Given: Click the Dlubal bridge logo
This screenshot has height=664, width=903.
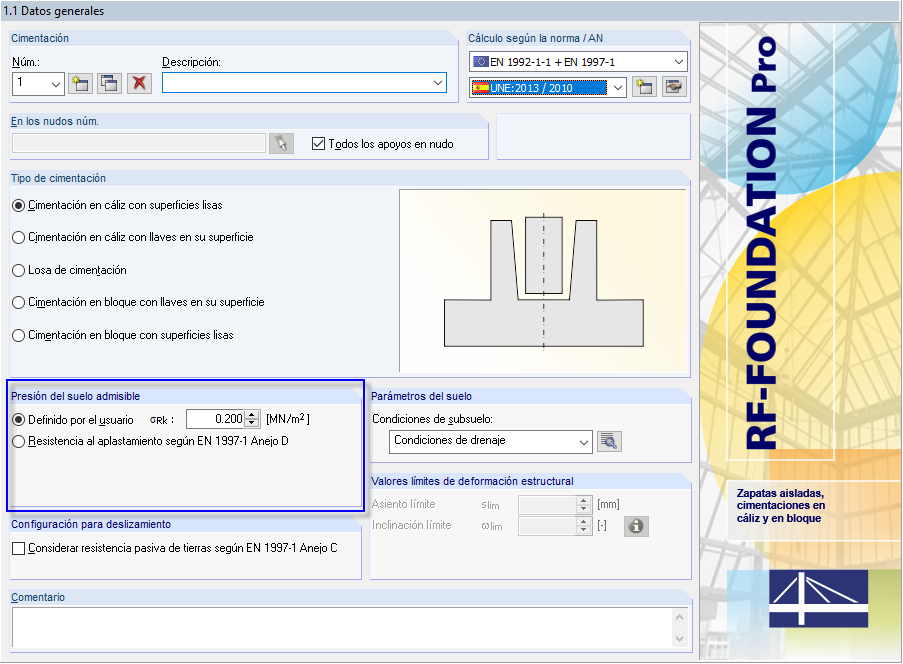Looking at the screenshot, I should pyautogui.click(x=818, y=598).
